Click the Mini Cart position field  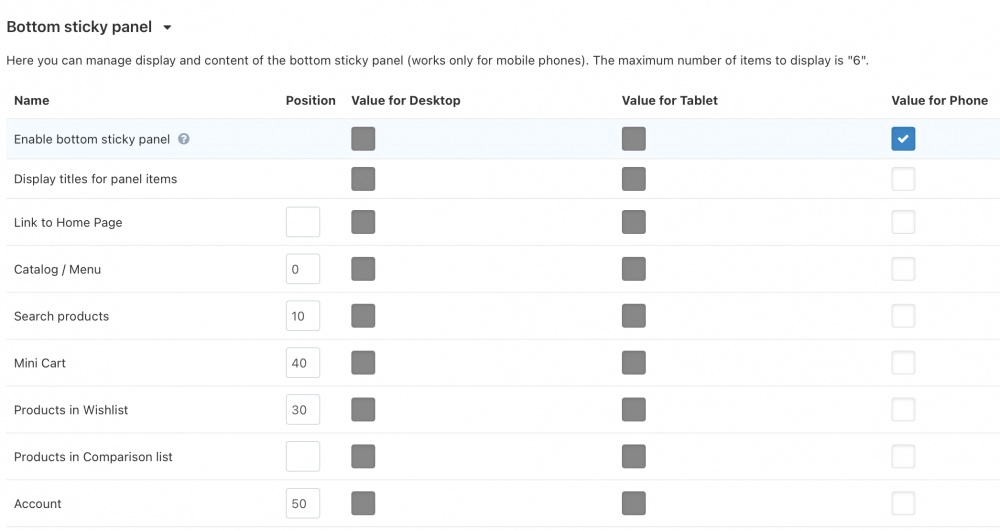coord(303,363)
